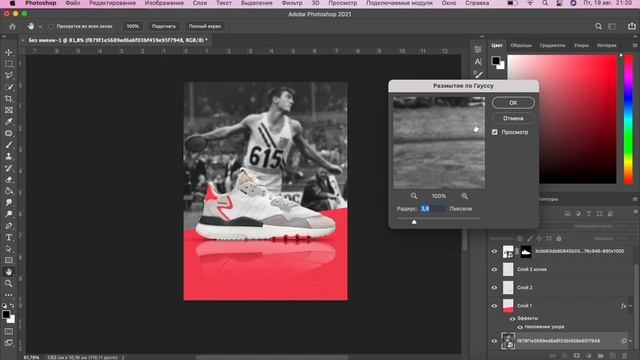Switch to the Градиенты tab

click(552, 45)
